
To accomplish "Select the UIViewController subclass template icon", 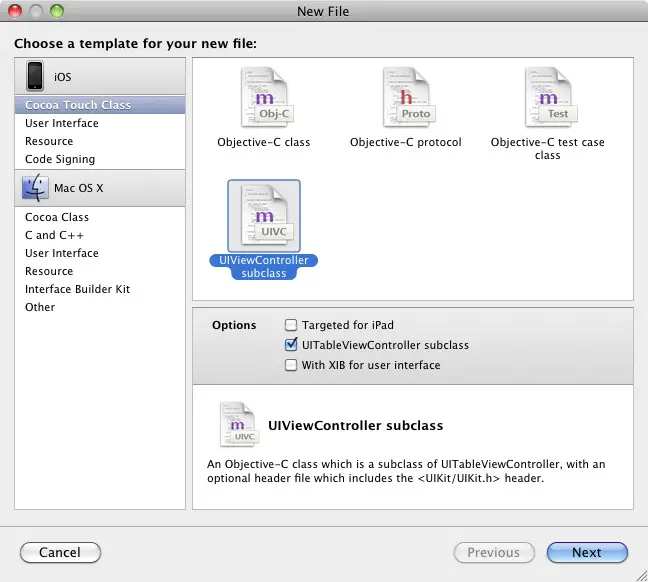I will pyautogui.click(x=263, y=217).
